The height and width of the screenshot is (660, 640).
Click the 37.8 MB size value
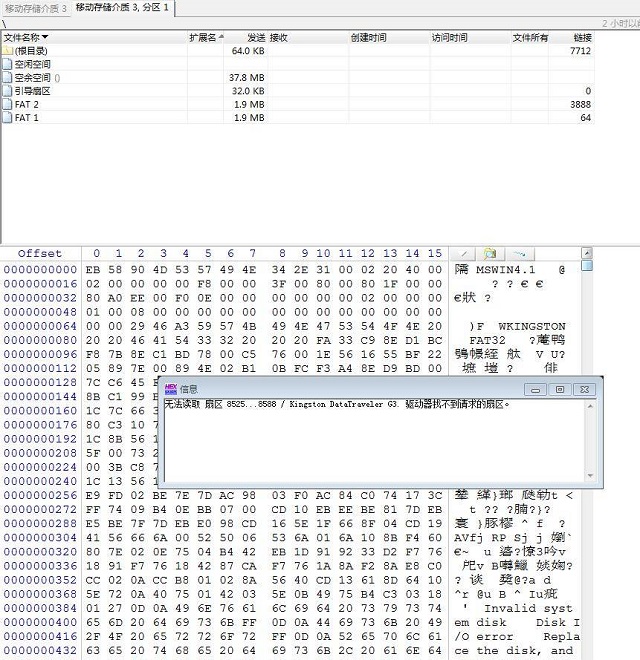click(247, 78)
